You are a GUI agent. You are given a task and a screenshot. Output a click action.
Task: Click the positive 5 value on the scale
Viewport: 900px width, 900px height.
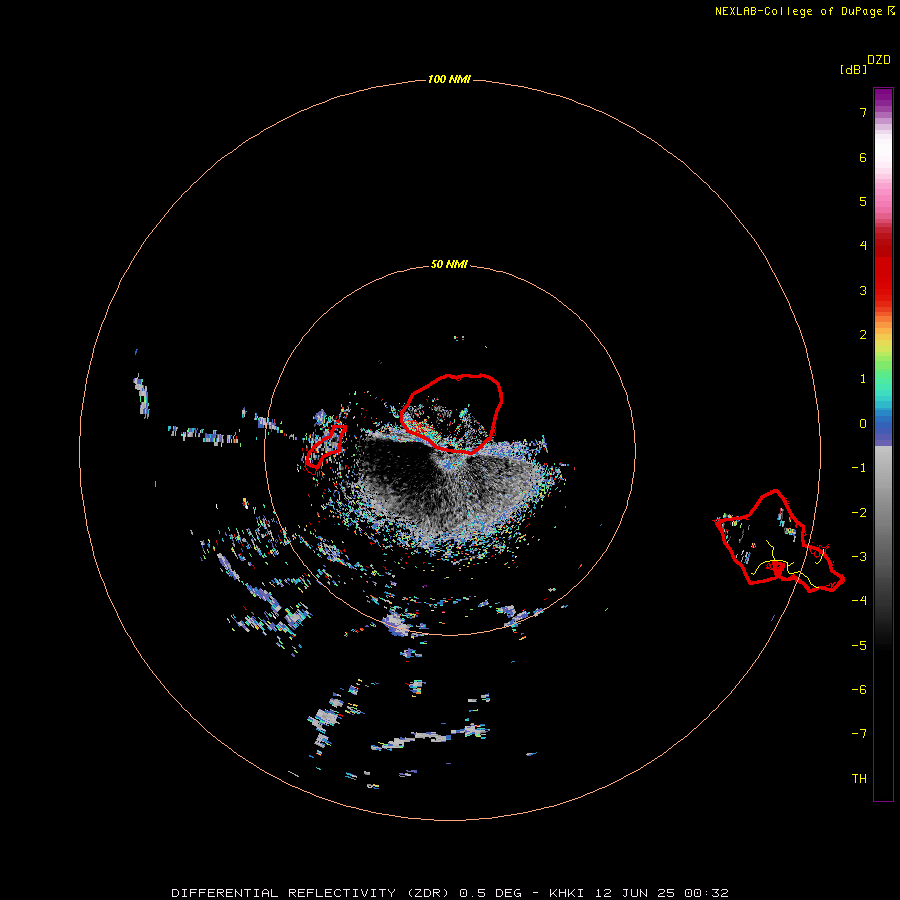[x=863, y=201]
